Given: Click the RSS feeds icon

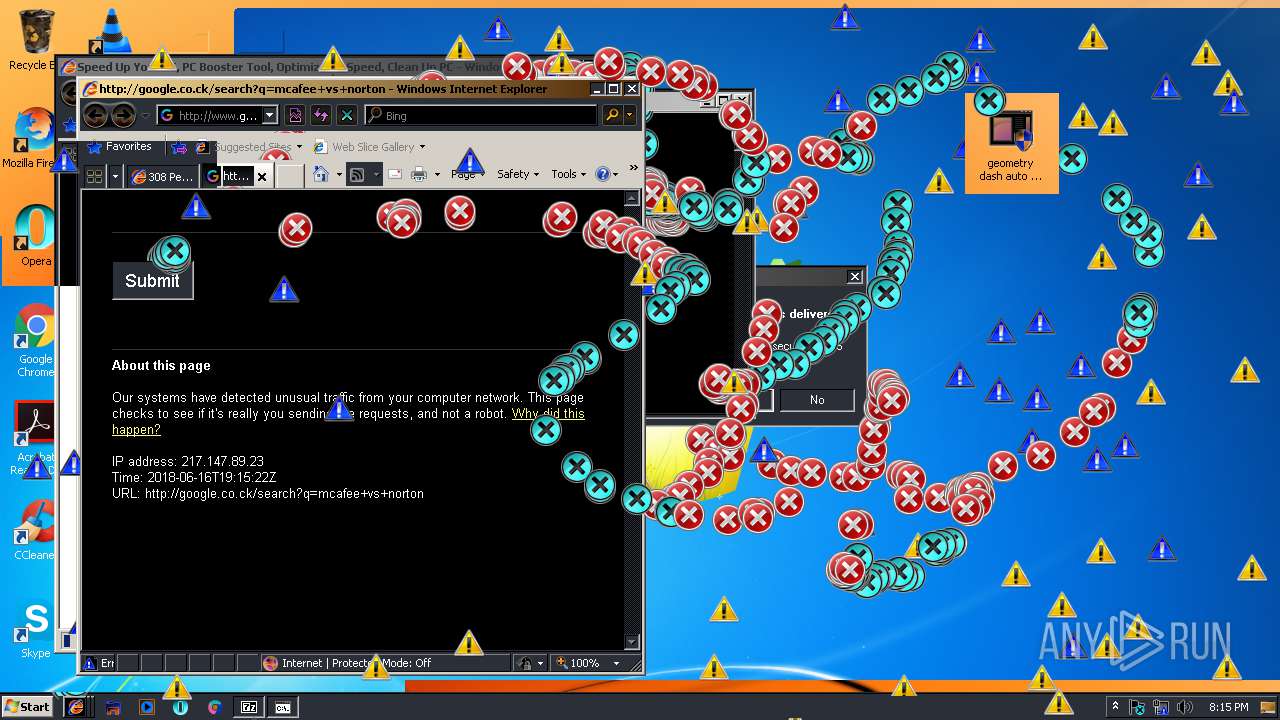Looking at the screenshot, I should click(x=356, y=174).
